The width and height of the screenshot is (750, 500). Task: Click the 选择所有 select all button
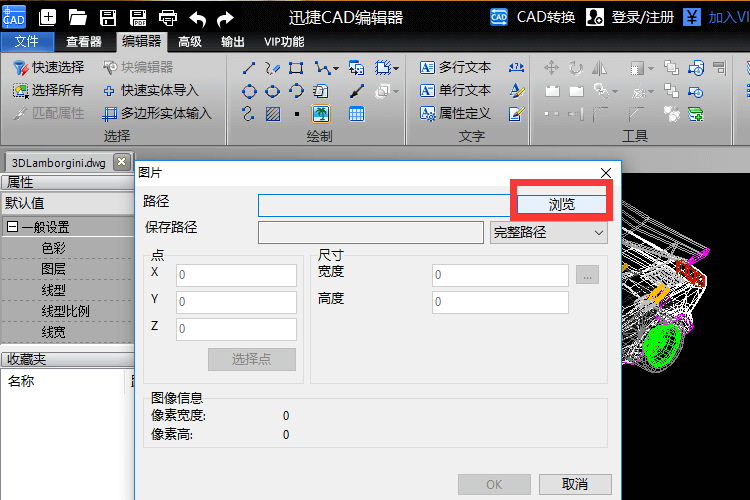[48, 90]
